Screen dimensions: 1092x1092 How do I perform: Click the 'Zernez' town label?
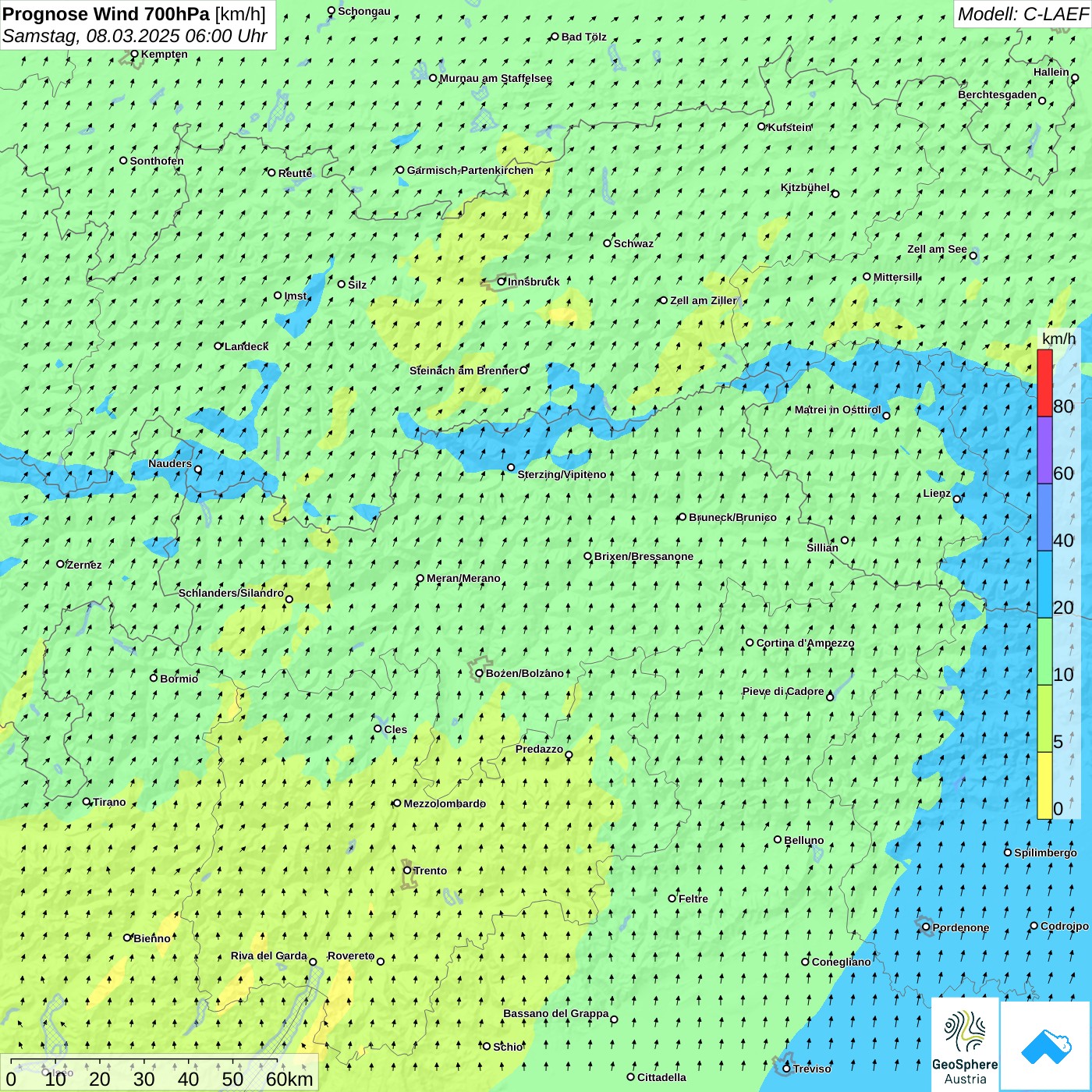click(84, 565)
